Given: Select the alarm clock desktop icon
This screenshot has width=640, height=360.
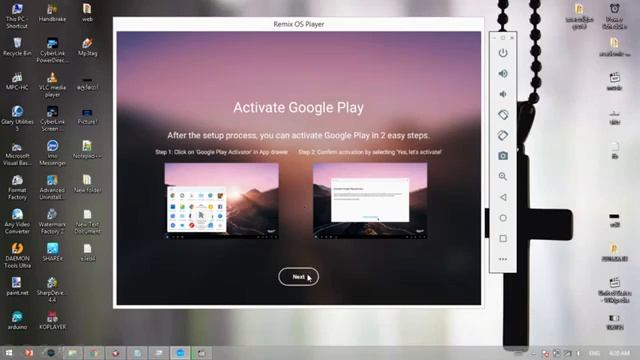Looking at the screenshot, I should pyautogui.click(x=614, y=16).
